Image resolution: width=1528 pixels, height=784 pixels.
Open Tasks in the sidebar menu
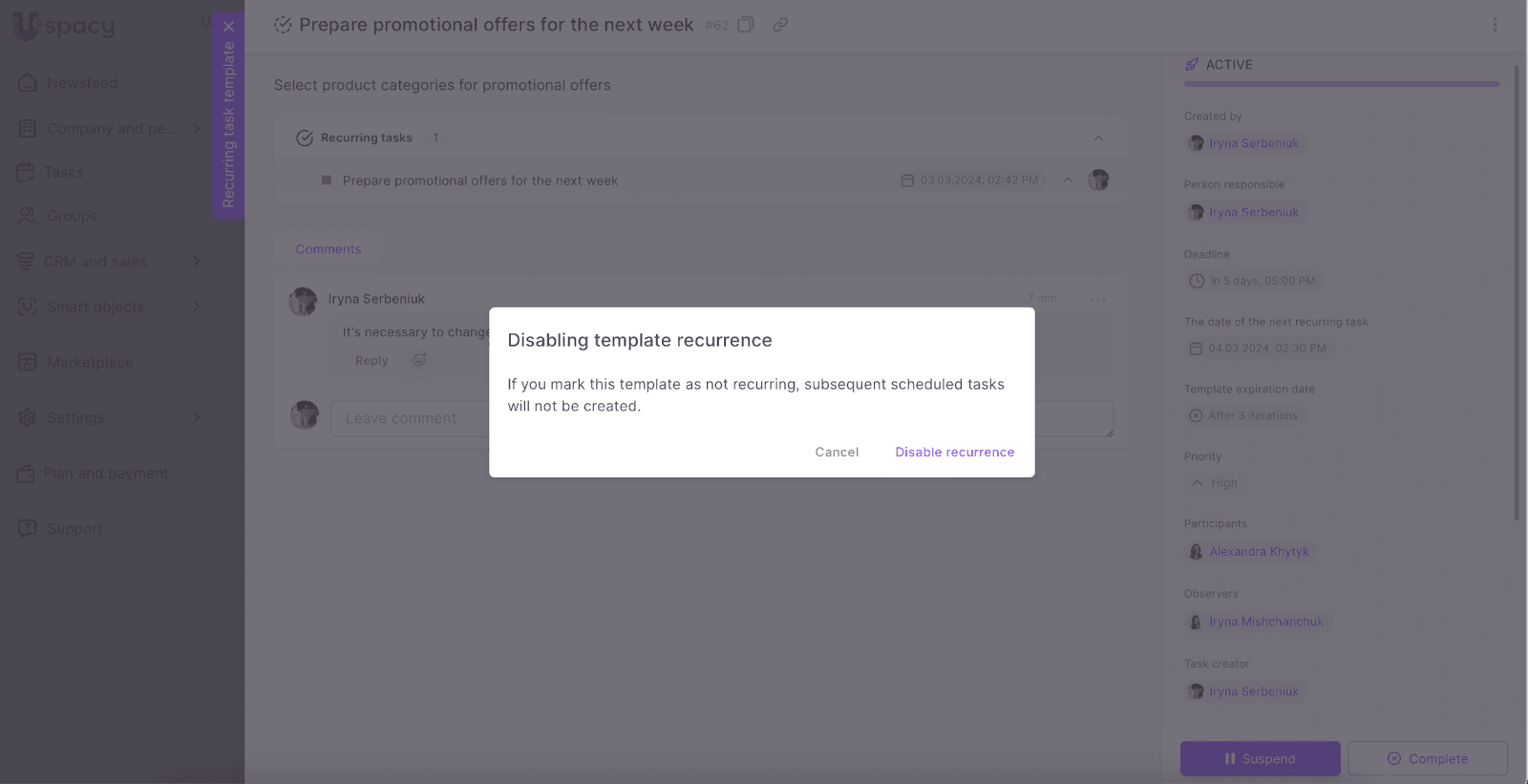coord(64,172)
